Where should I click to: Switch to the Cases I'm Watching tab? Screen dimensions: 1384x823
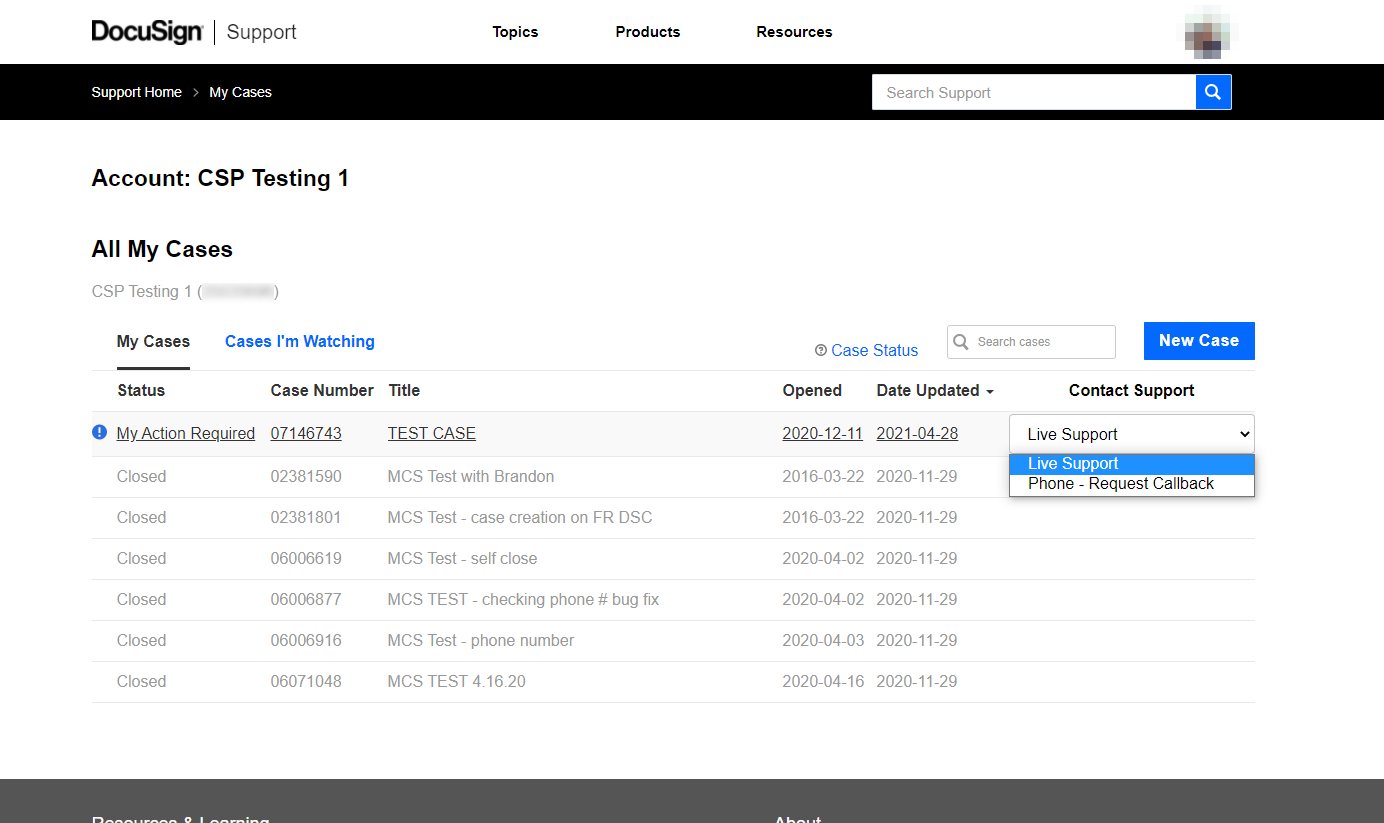tap(300, 341)
